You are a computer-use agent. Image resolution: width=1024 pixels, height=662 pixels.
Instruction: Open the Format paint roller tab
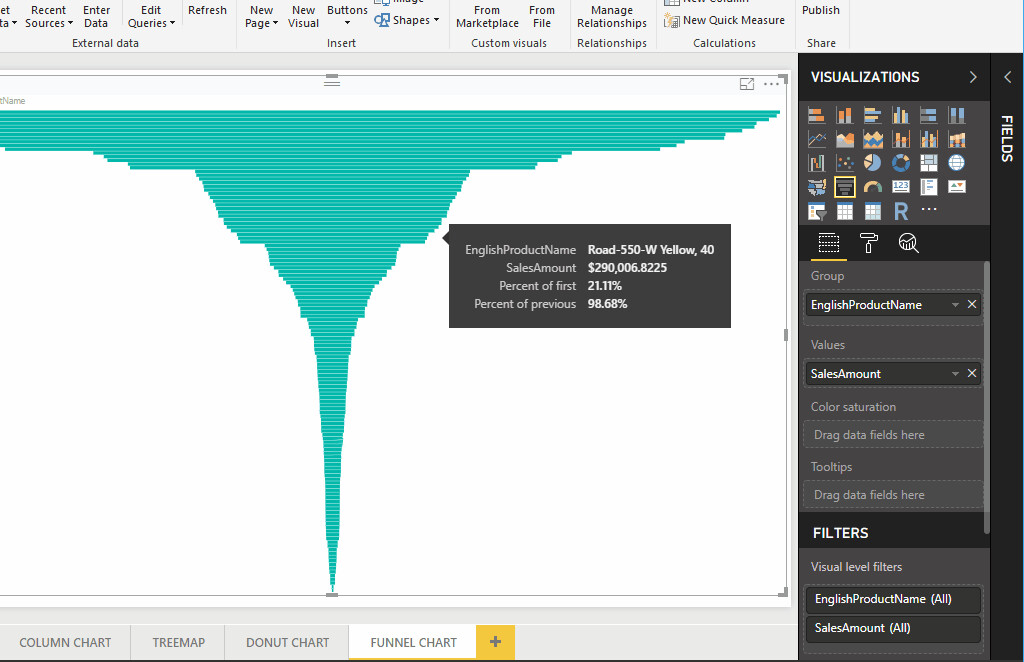pos(868,243)
